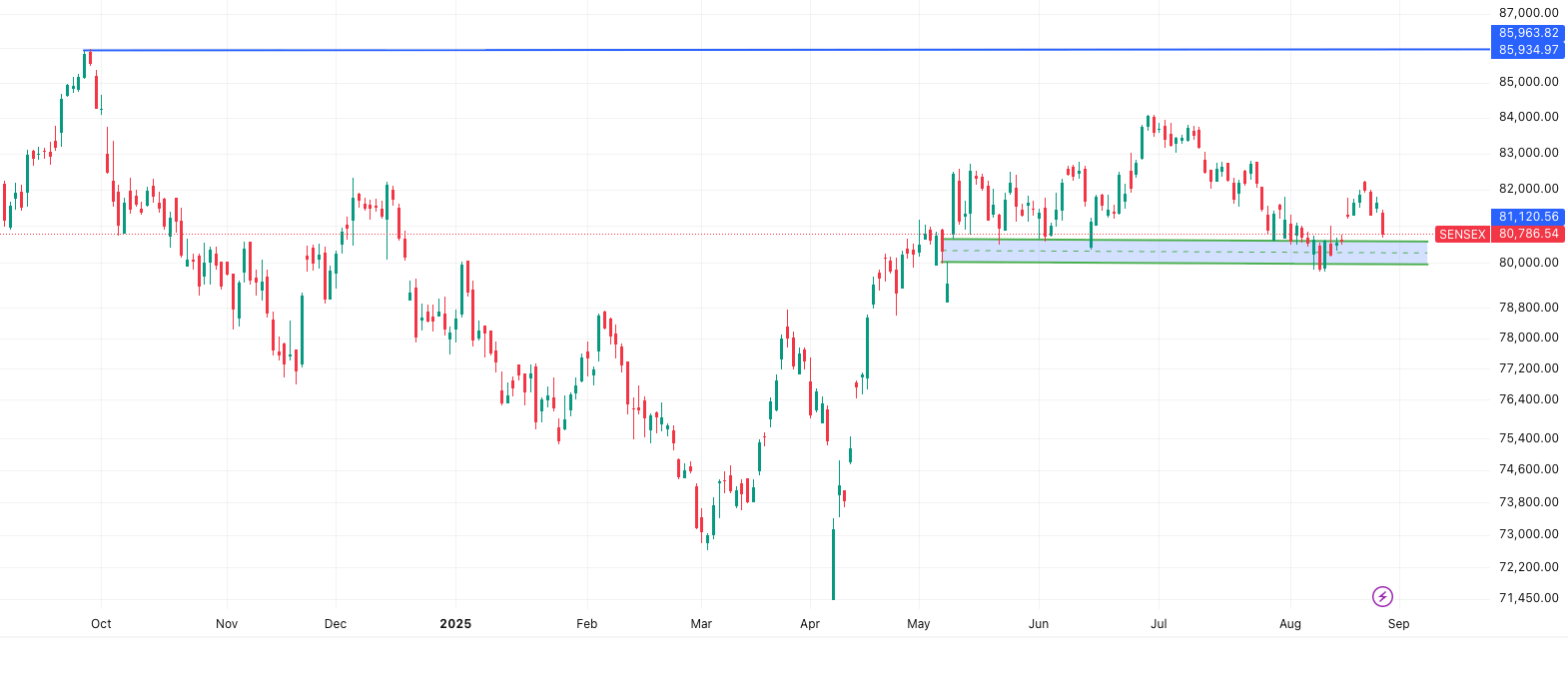The image size is (1568, 675).
Task: Click the Apr label on time axis
Action: 810,624
